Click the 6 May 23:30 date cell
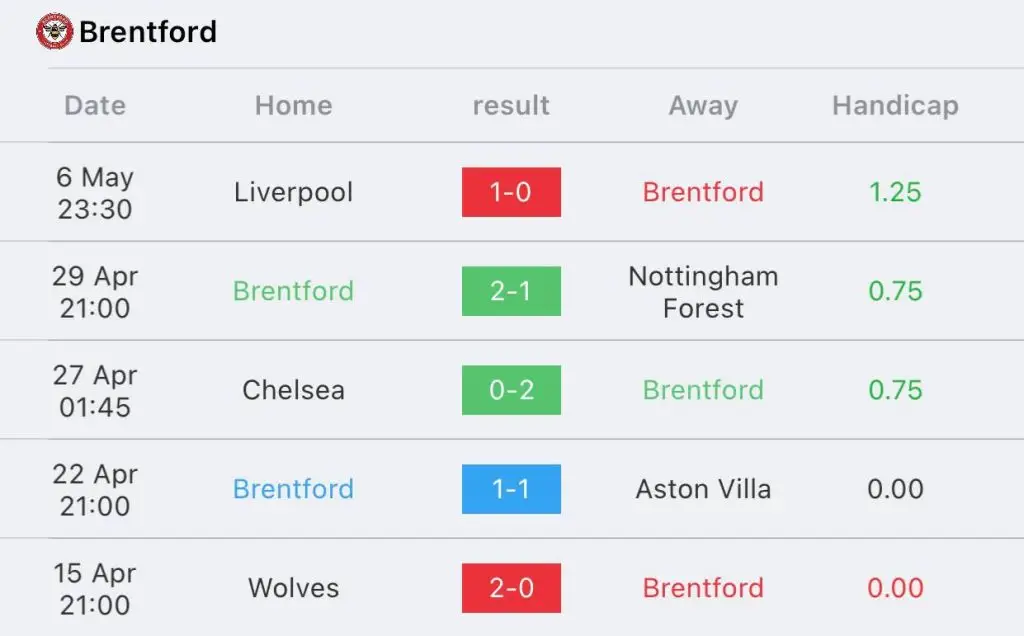1024x636 pixels. (95, 193)
